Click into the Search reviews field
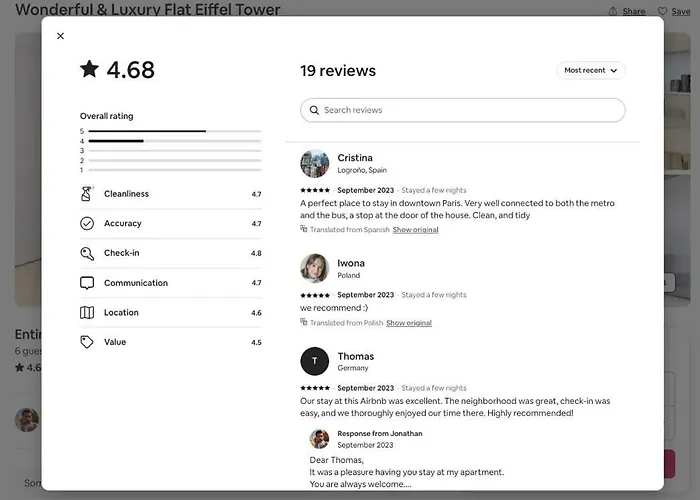 click(x=470, y=110)
